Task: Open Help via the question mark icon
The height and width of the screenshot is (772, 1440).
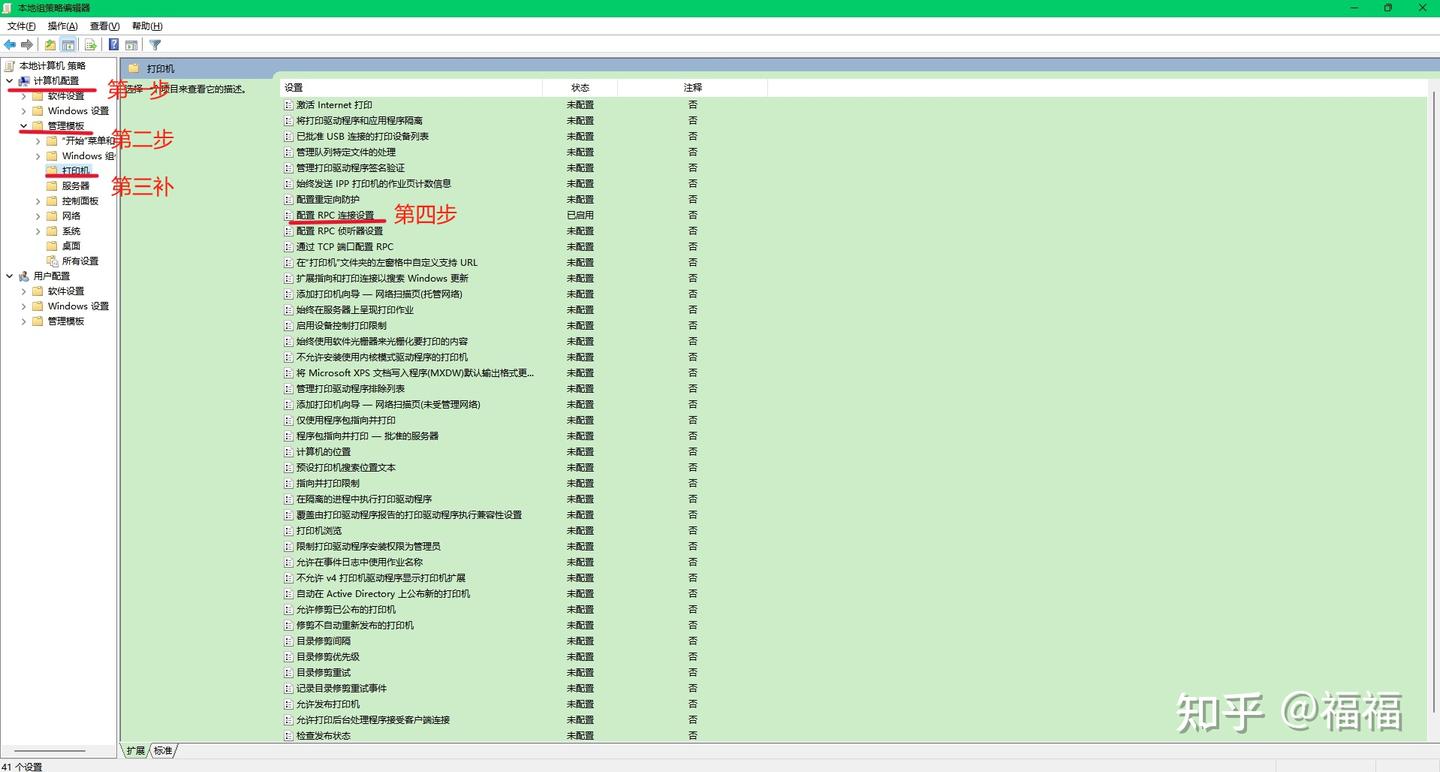Action: point(113,44)
